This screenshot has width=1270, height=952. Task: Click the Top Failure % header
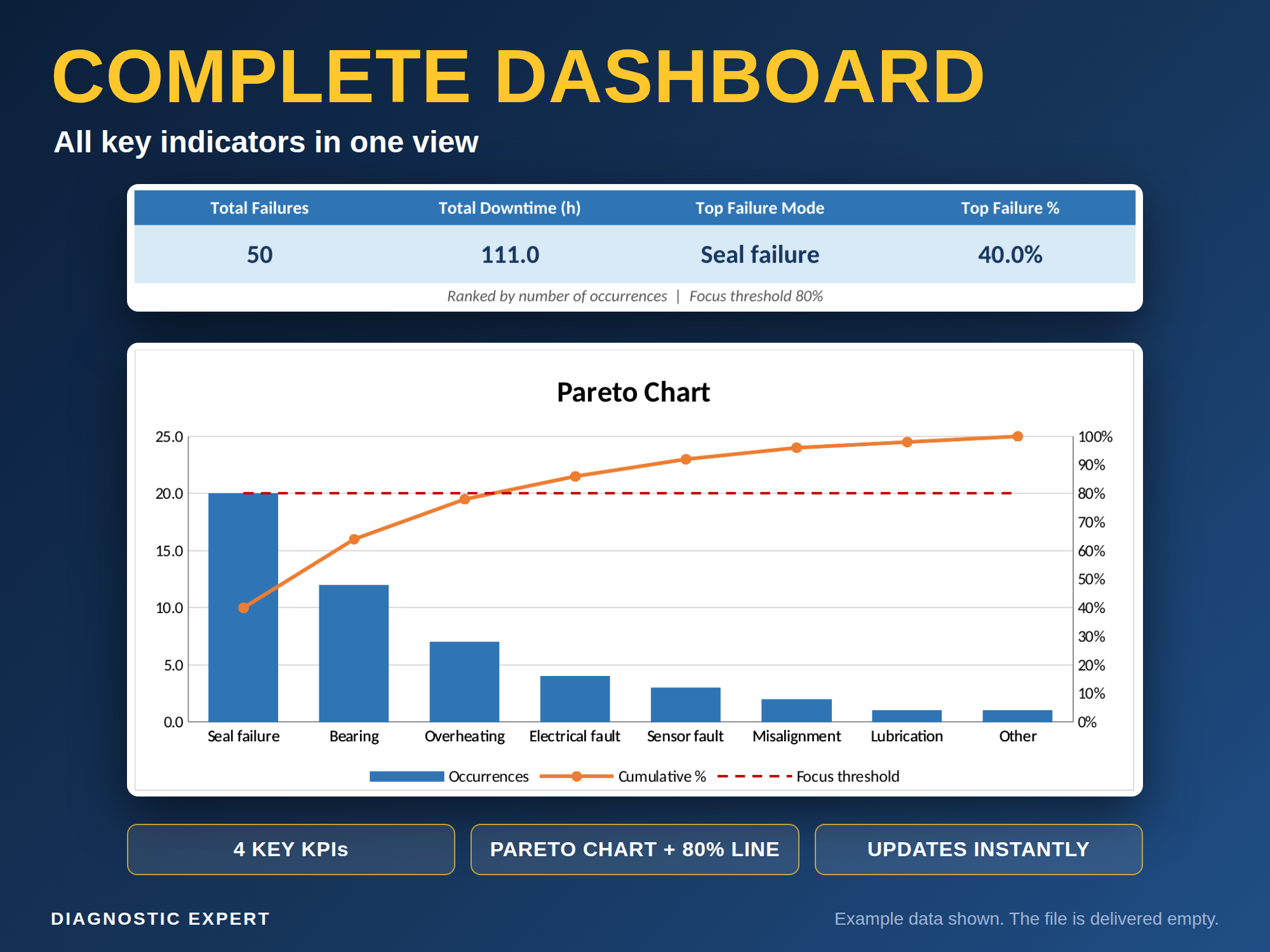click(1010, 208)
